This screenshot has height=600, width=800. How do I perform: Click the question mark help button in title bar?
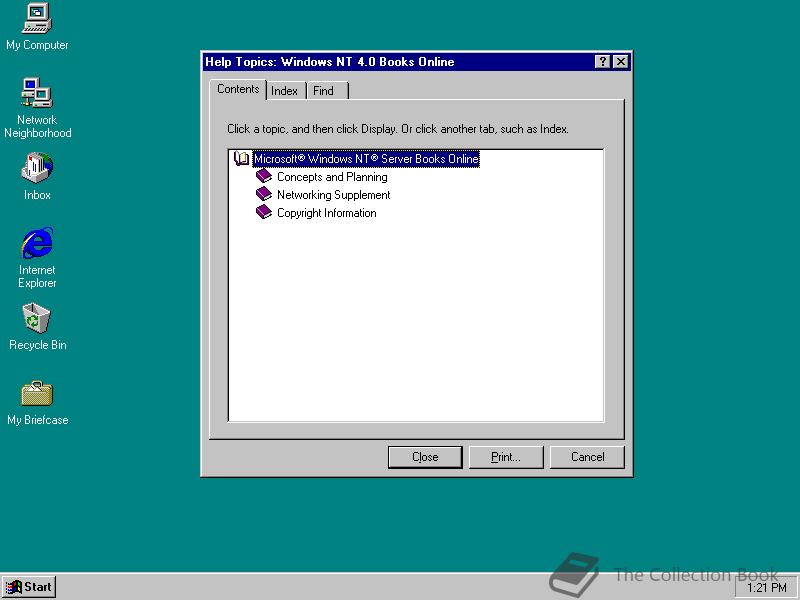603,62
